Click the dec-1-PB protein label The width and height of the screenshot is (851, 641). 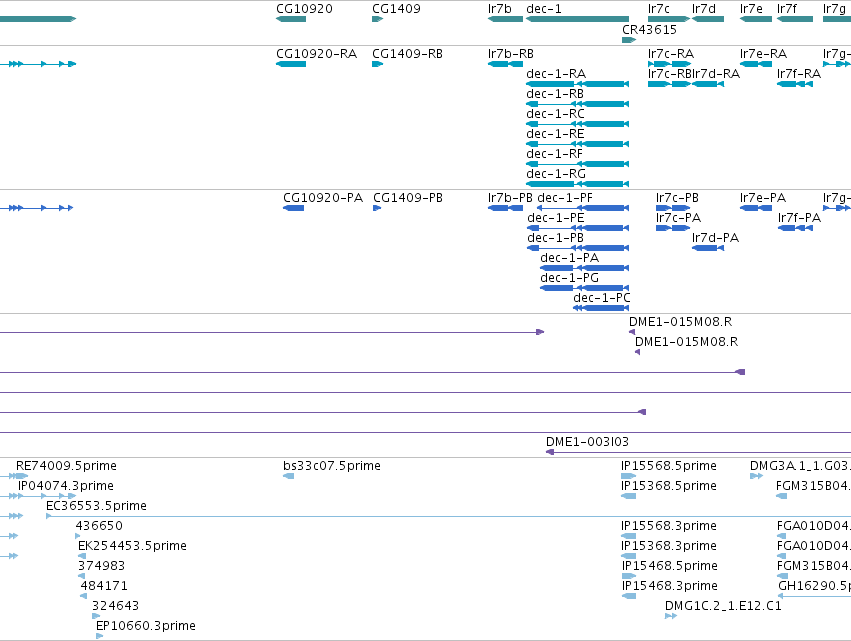point(555,238)
